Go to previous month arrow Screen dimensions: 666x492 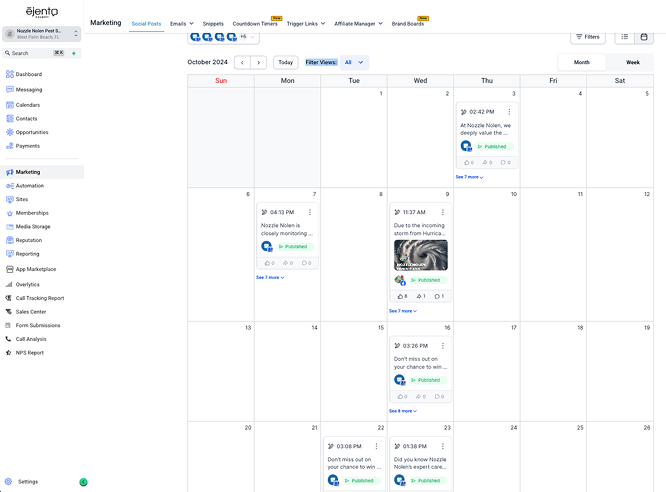tap(242, 62)
